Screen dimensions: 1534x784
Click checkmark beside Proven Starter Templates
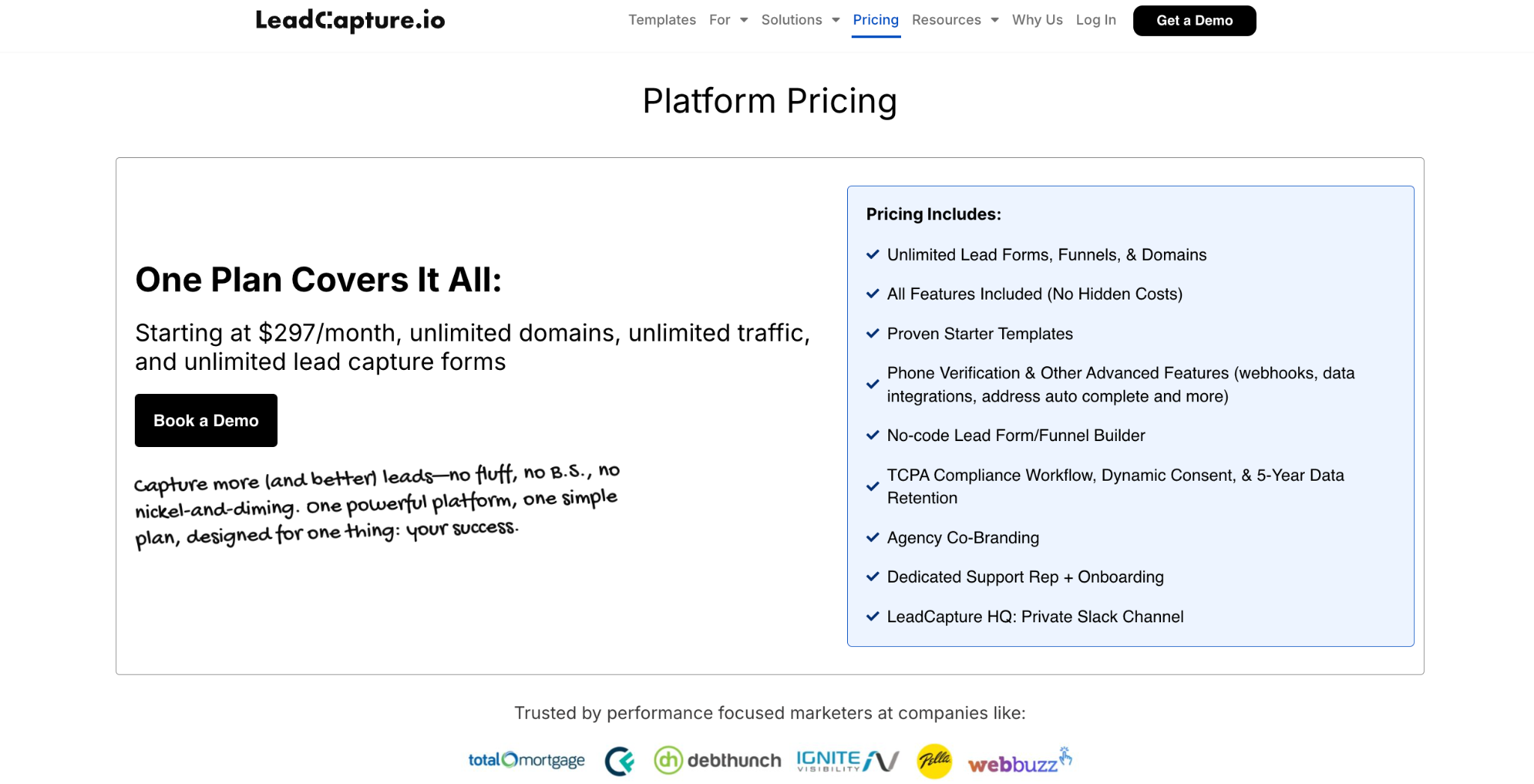[x=873, y=334]
